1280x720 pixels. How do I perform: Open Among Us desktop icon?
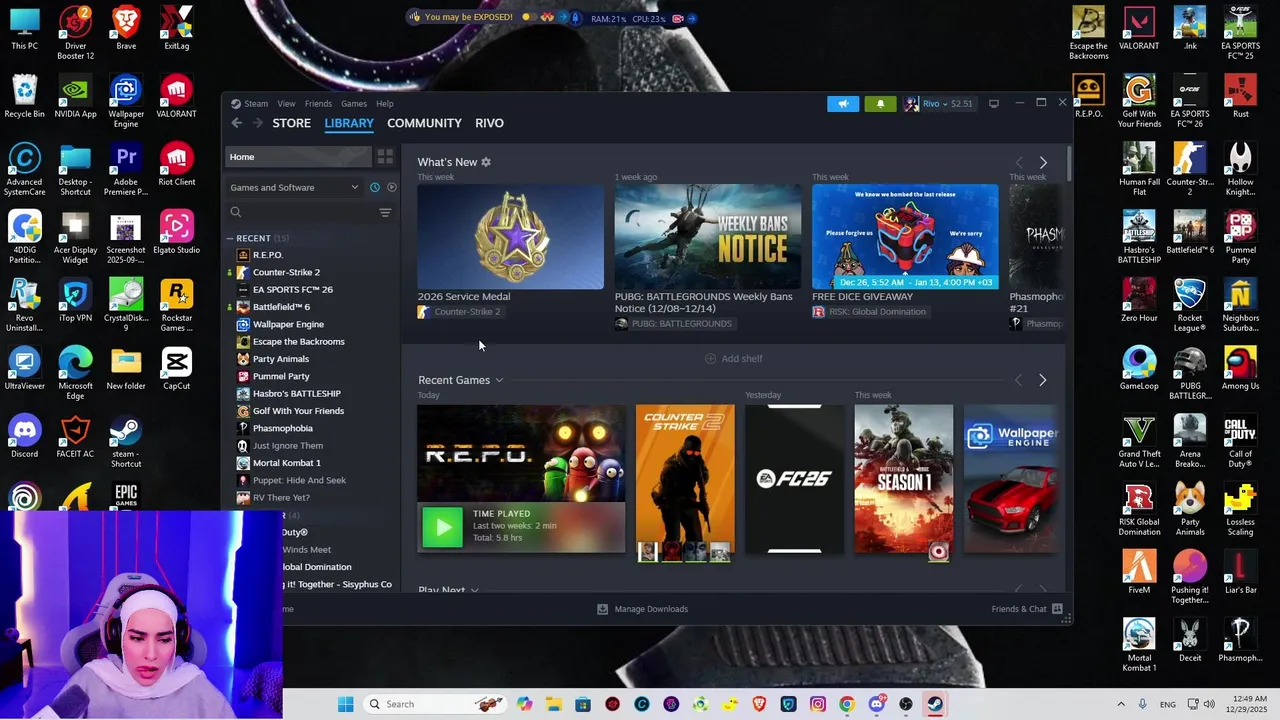[1240, 367]
